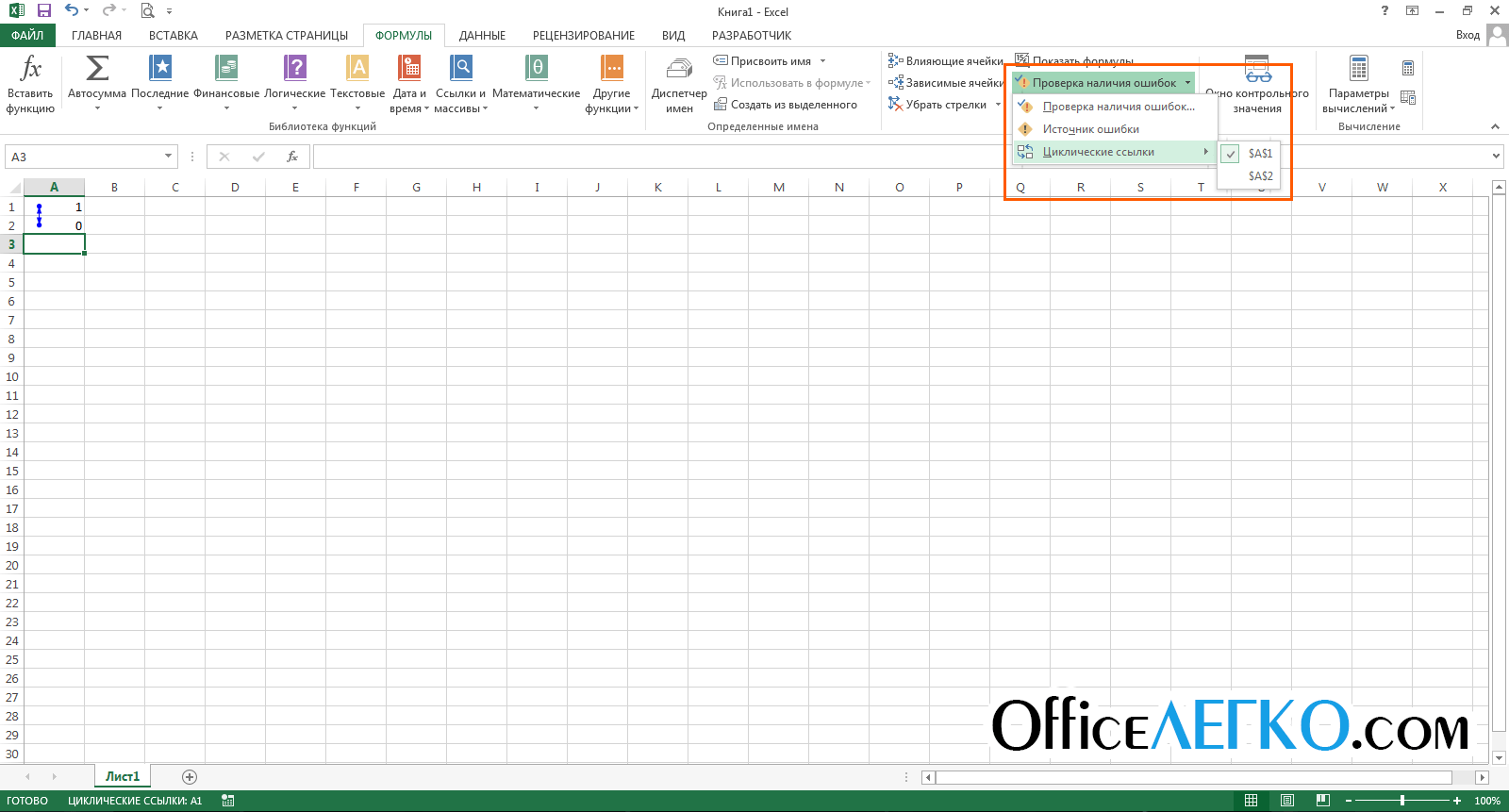This screenshot has height=812, width=1509.
Task: Click the Insert Function fx icon
Action: [x=30, y=69]
